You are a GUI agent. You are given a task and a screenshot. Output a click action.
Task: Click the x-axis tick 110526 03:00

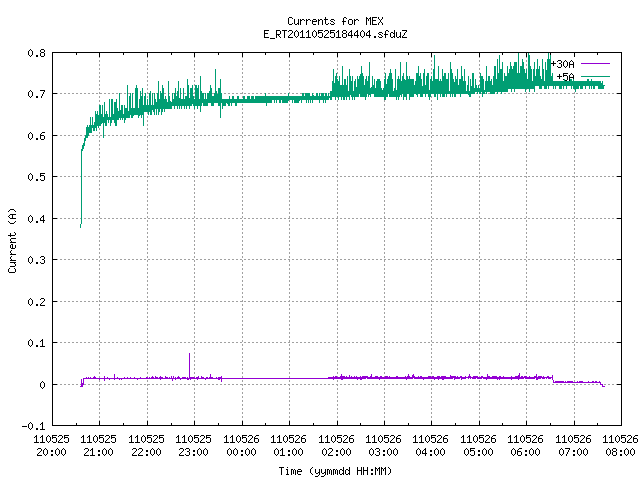click(x=384, y=446)
